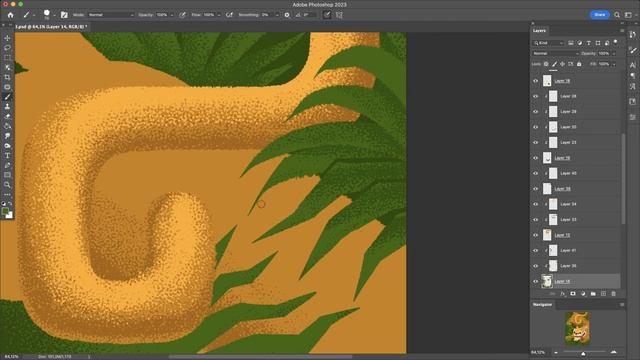This screenshot has width=640, height=360.
Task: Add a layer mask
Action: pyautogui.click(x=573, y=294)
